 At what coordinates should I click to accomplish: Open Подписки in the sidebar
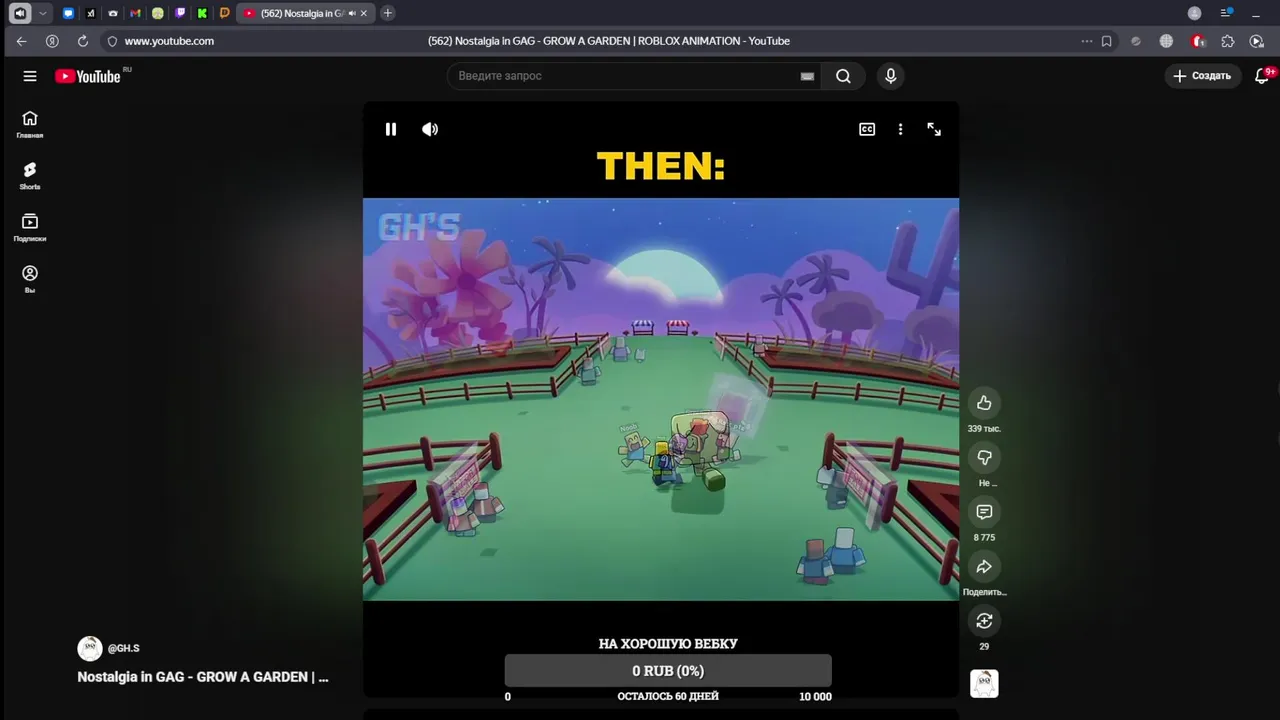[30, 228]
